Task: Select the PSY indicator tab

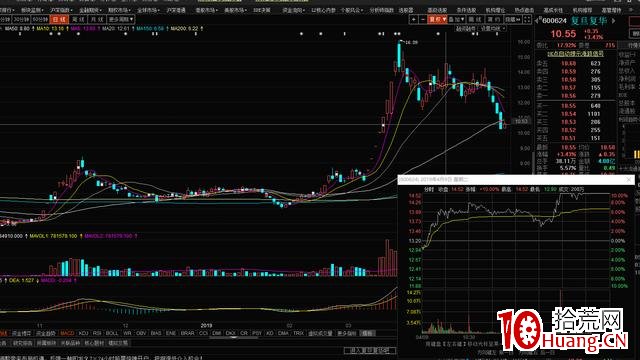Action: click(257, 333)
